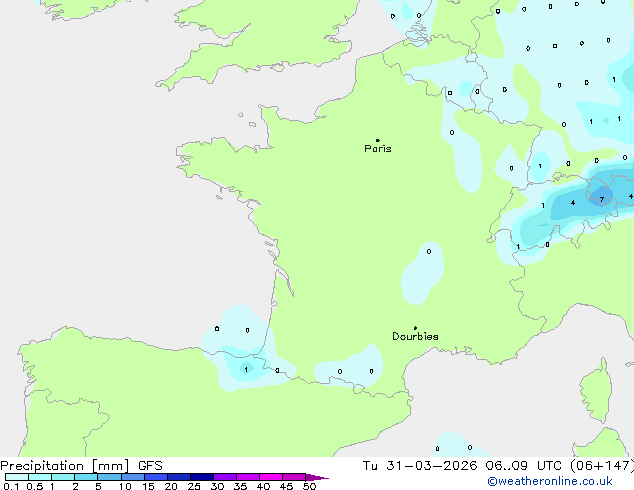The height and width of the screenshot is (490, 634).
Task: Pick the 10–15 mm blue legend swatch
Action: (133, 477)
